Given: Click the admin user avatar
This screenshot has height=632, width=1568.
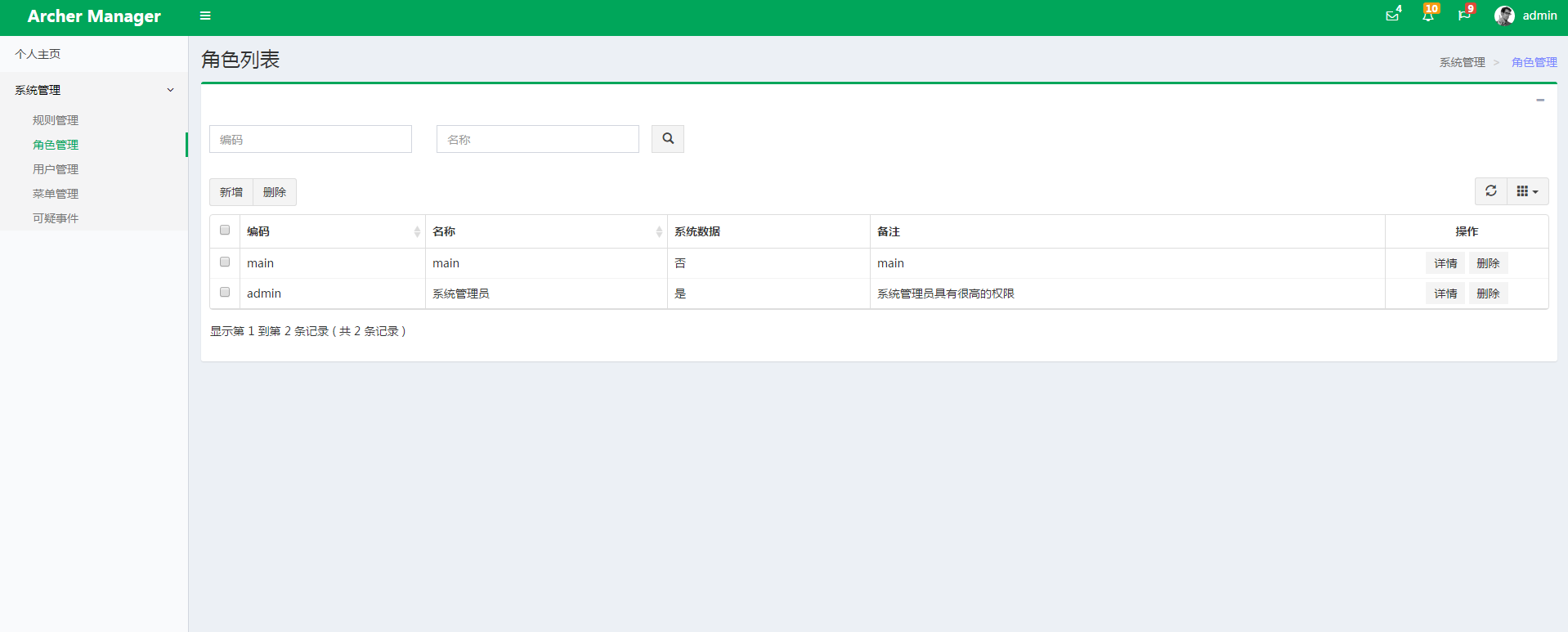Looking at the screenshot, I should pyautogui.click(x=1504, y=16).
